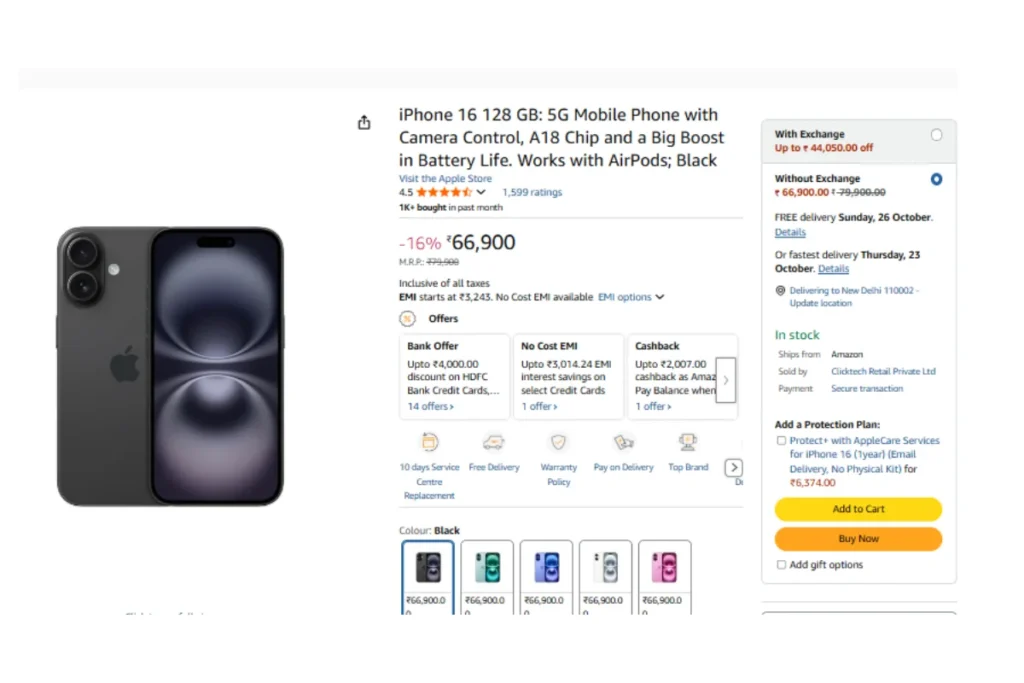The width and height of the screenshot is (1024, 683).
Task: Click the Pay on Delivery icon
Action: click(624, 442)
